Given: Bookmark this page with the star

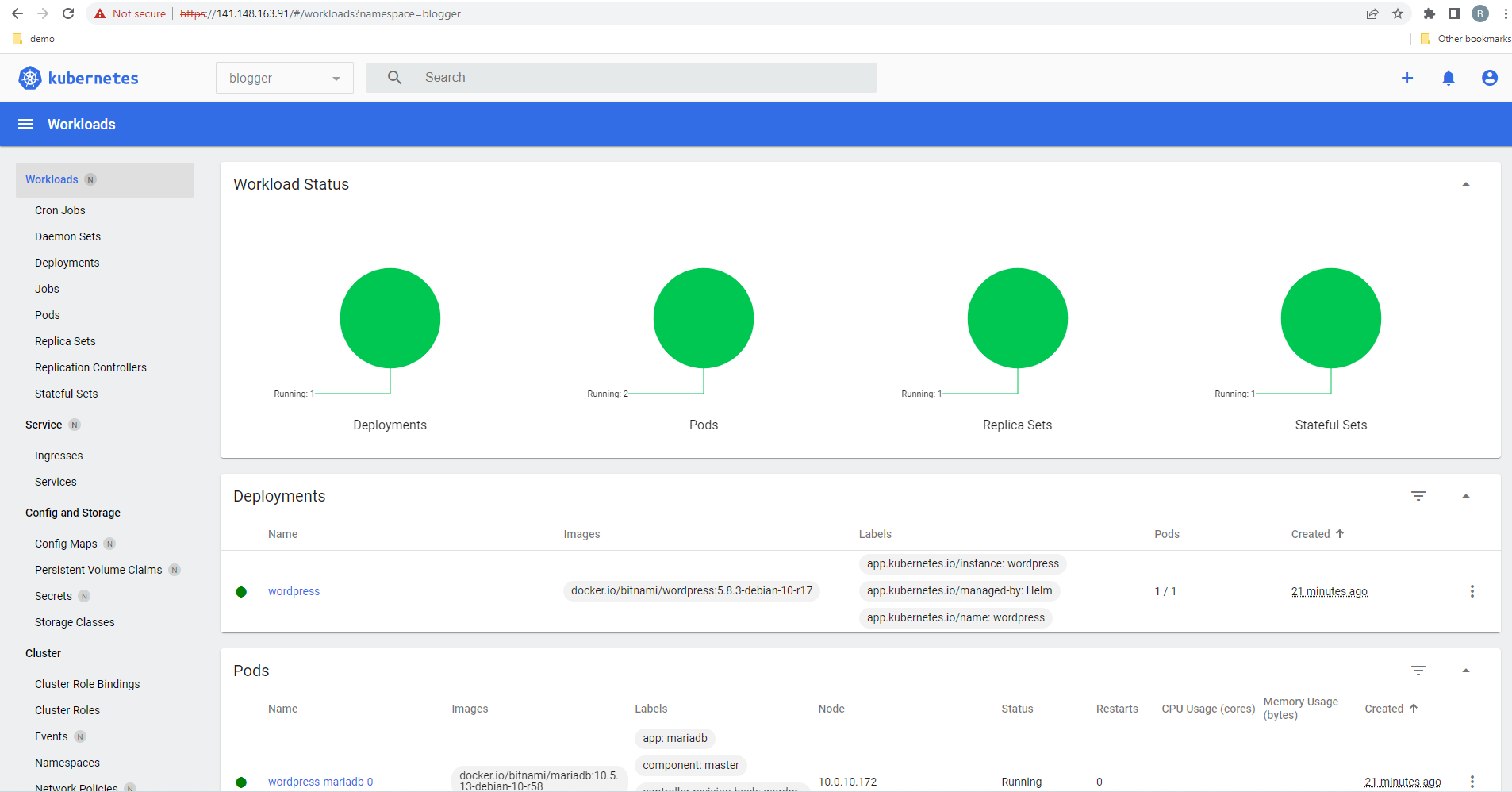Looking at the screenshot, I should click(1398, 13).
